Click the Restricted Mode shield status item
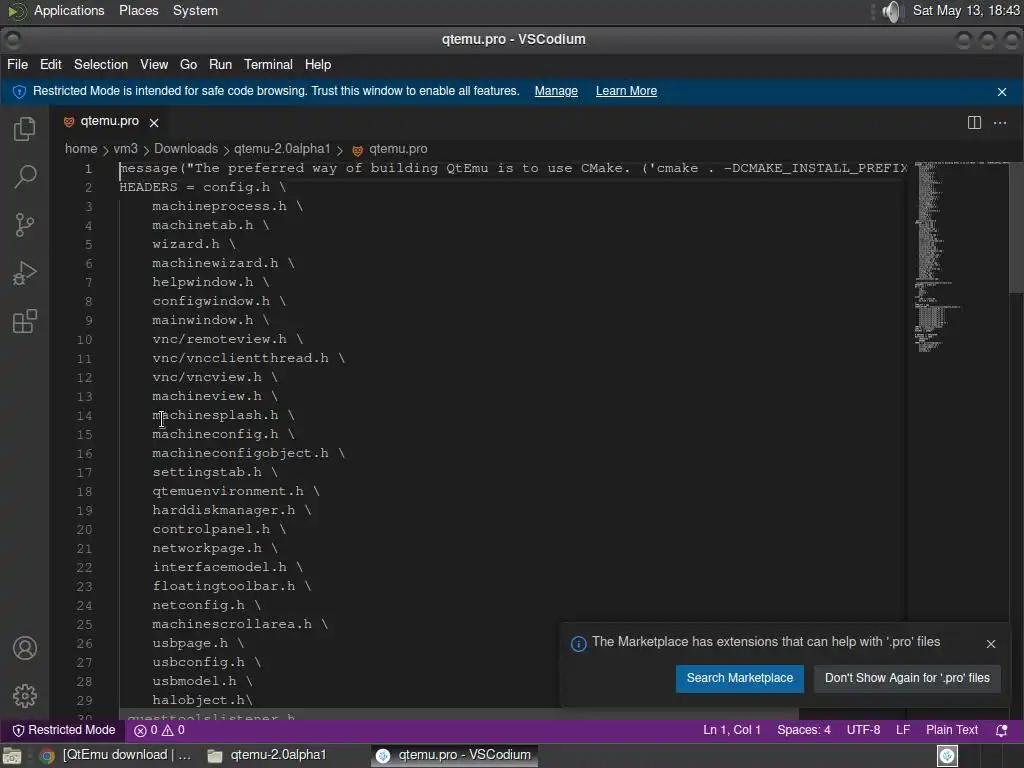This screenshot has width=1024, height=768. (x=64, y=730)
